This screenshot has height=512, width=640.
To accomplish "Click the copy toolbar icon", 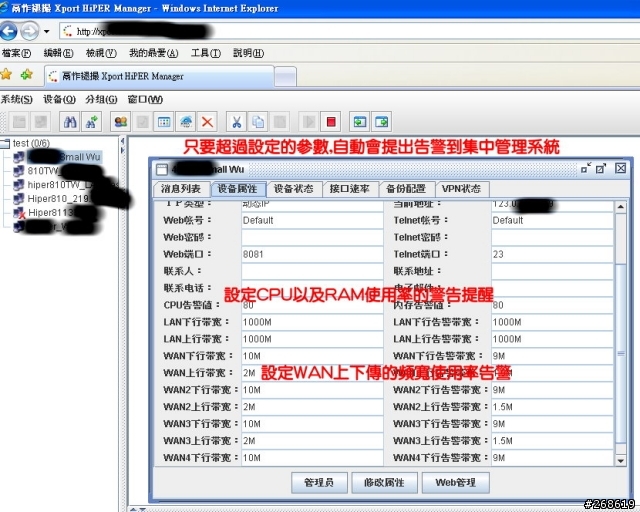I will (258, 122).
